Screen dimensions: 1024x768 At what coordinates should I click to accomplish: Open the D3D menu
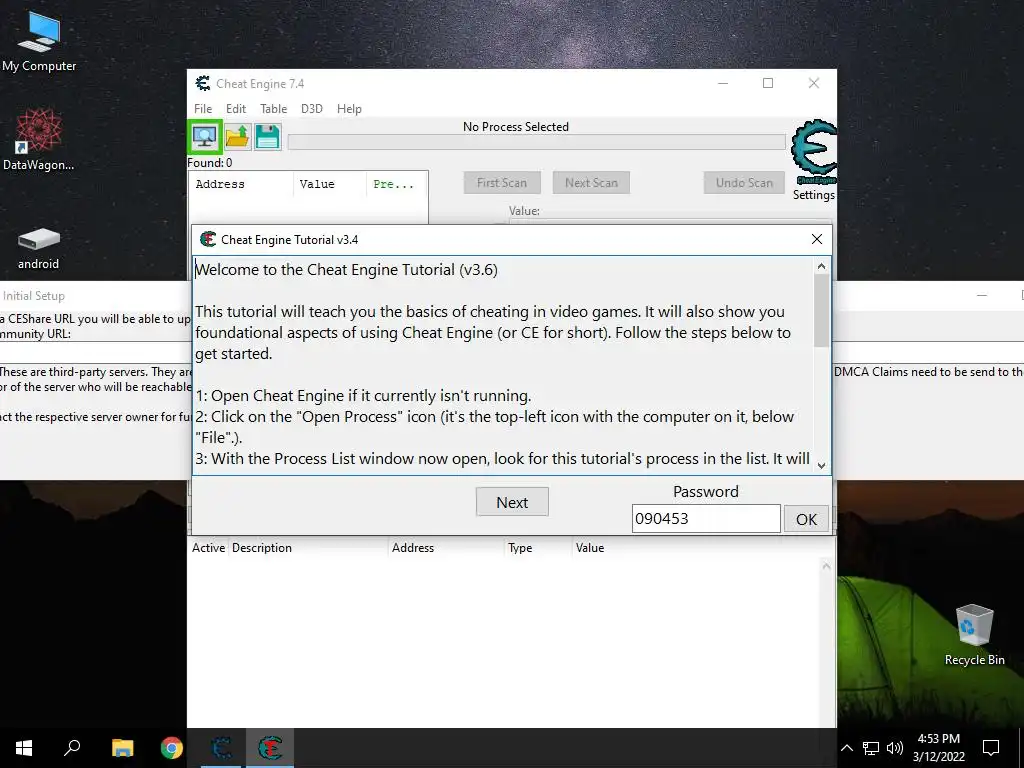point(312,108)
